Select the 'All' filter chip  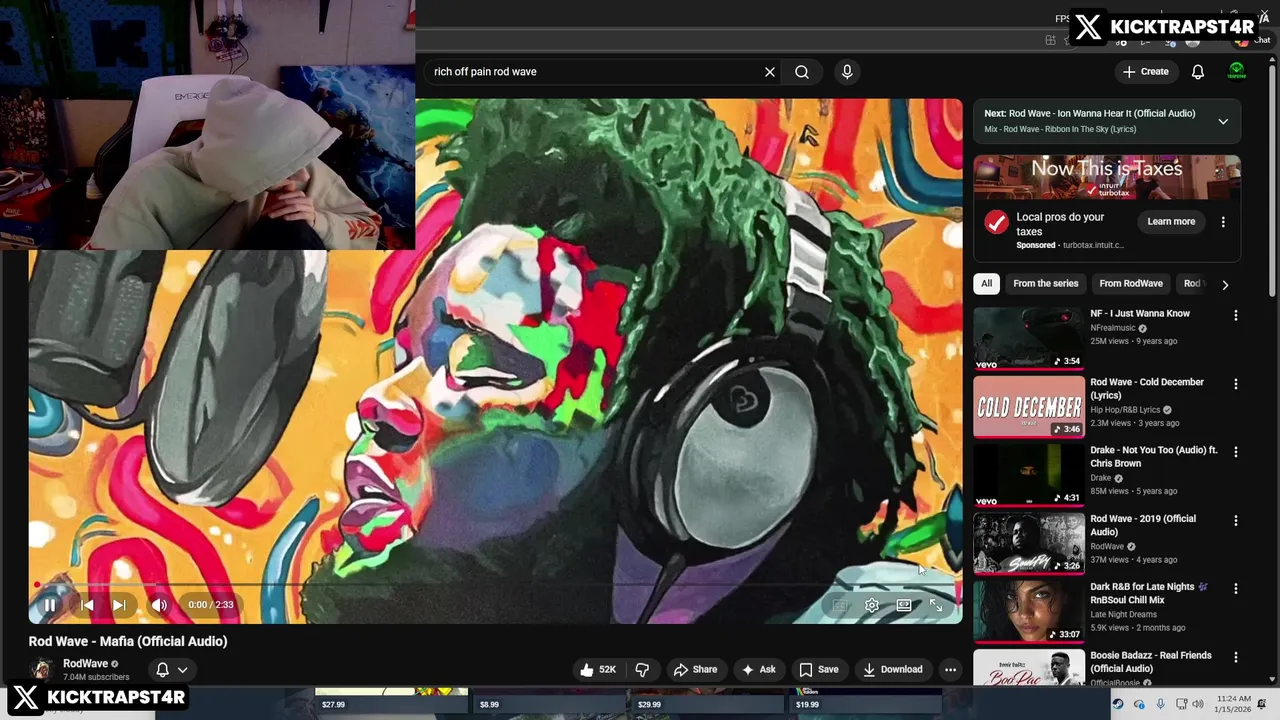pos(986,284)
